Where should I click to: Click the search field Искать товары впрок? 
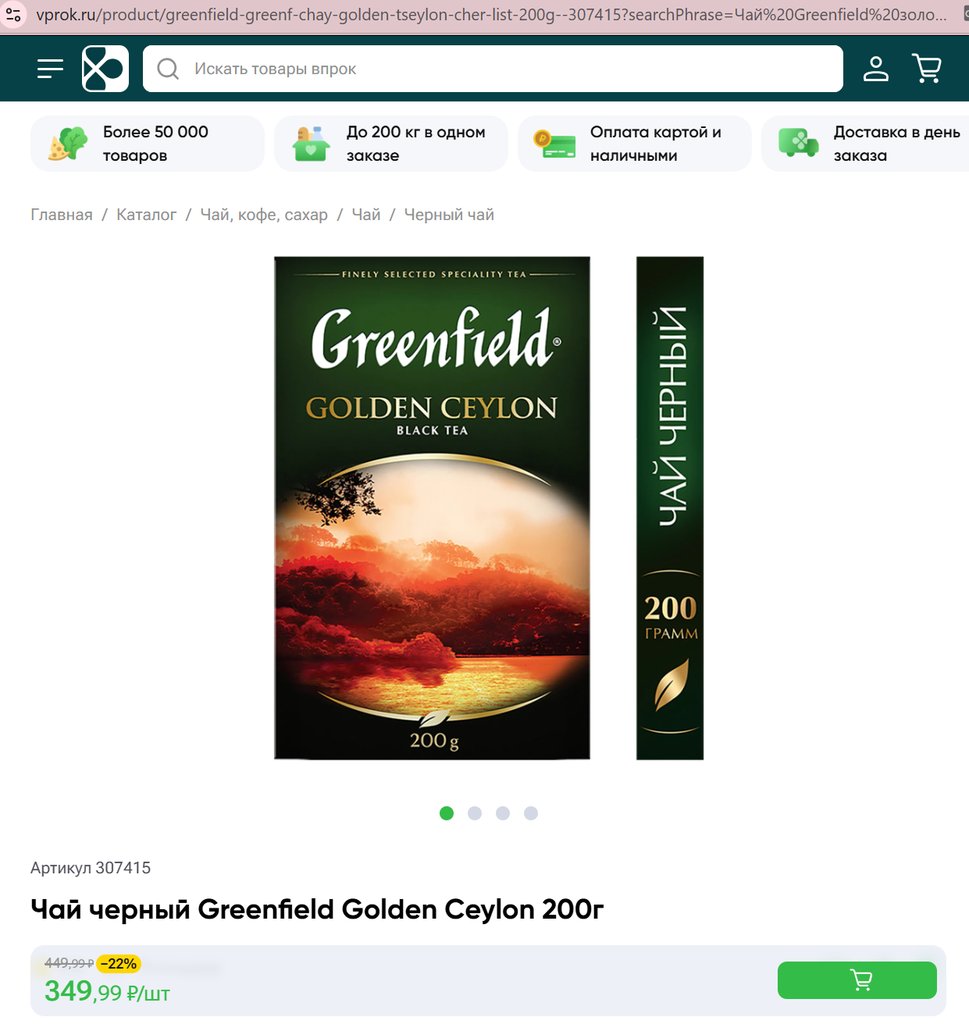tap(493, 69)
